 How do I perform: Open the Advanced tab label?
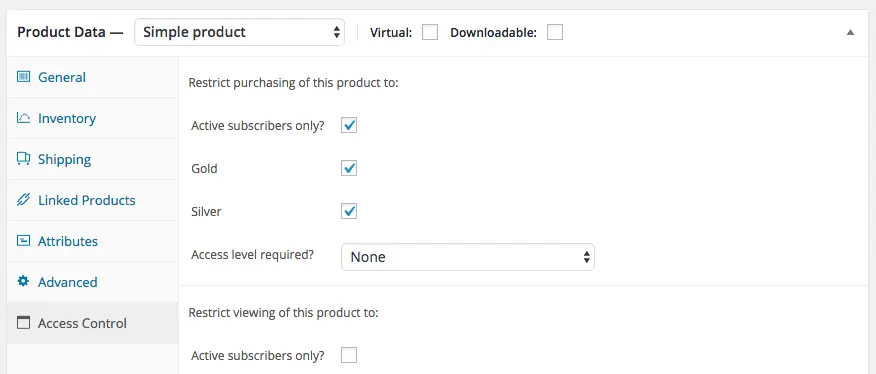pyautogui.click(x=68, y=282)
